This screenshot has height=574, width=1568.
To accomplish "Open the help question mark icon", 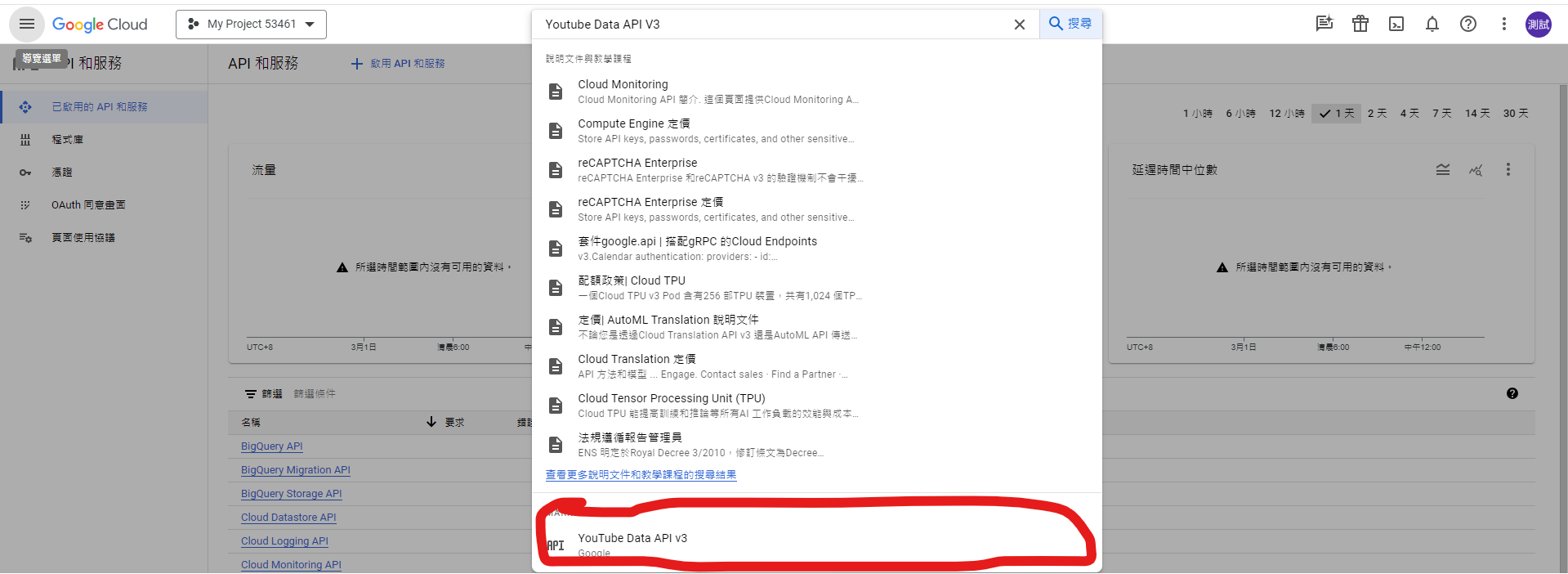I will (x=1468, y=24).
